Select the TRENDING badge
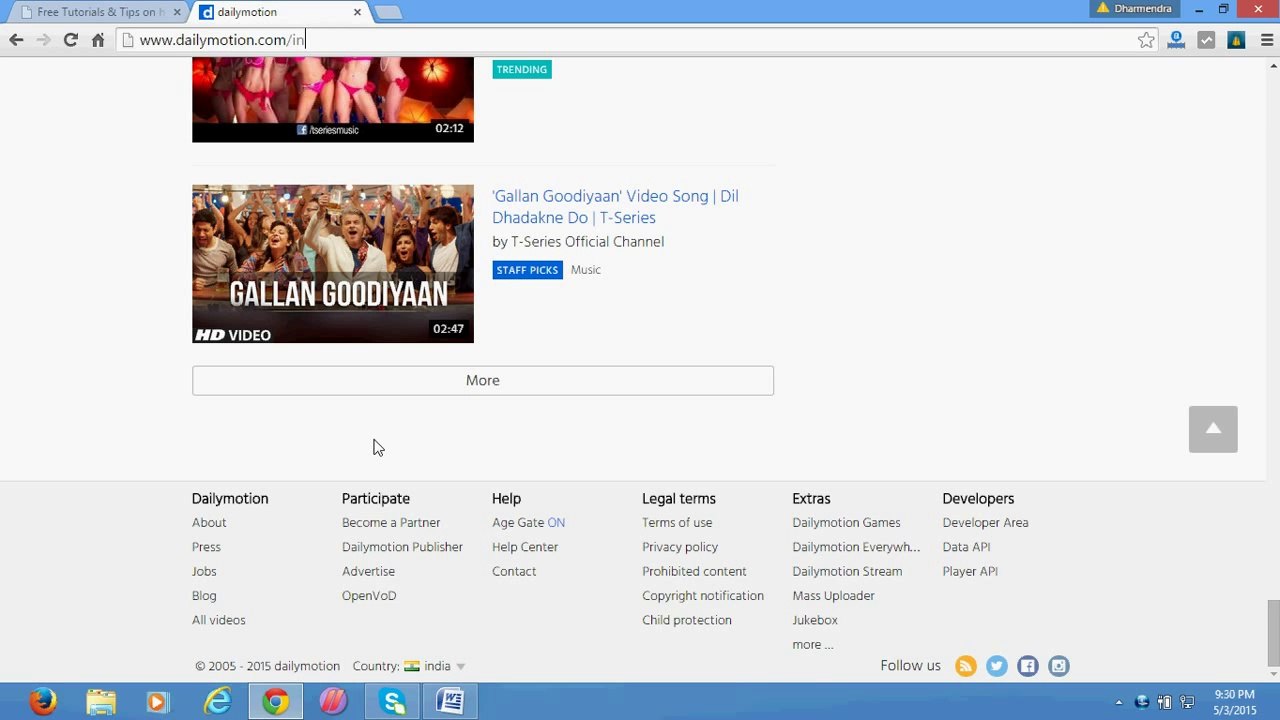This screenshot has height=720, width=1280. pos(522,70)
